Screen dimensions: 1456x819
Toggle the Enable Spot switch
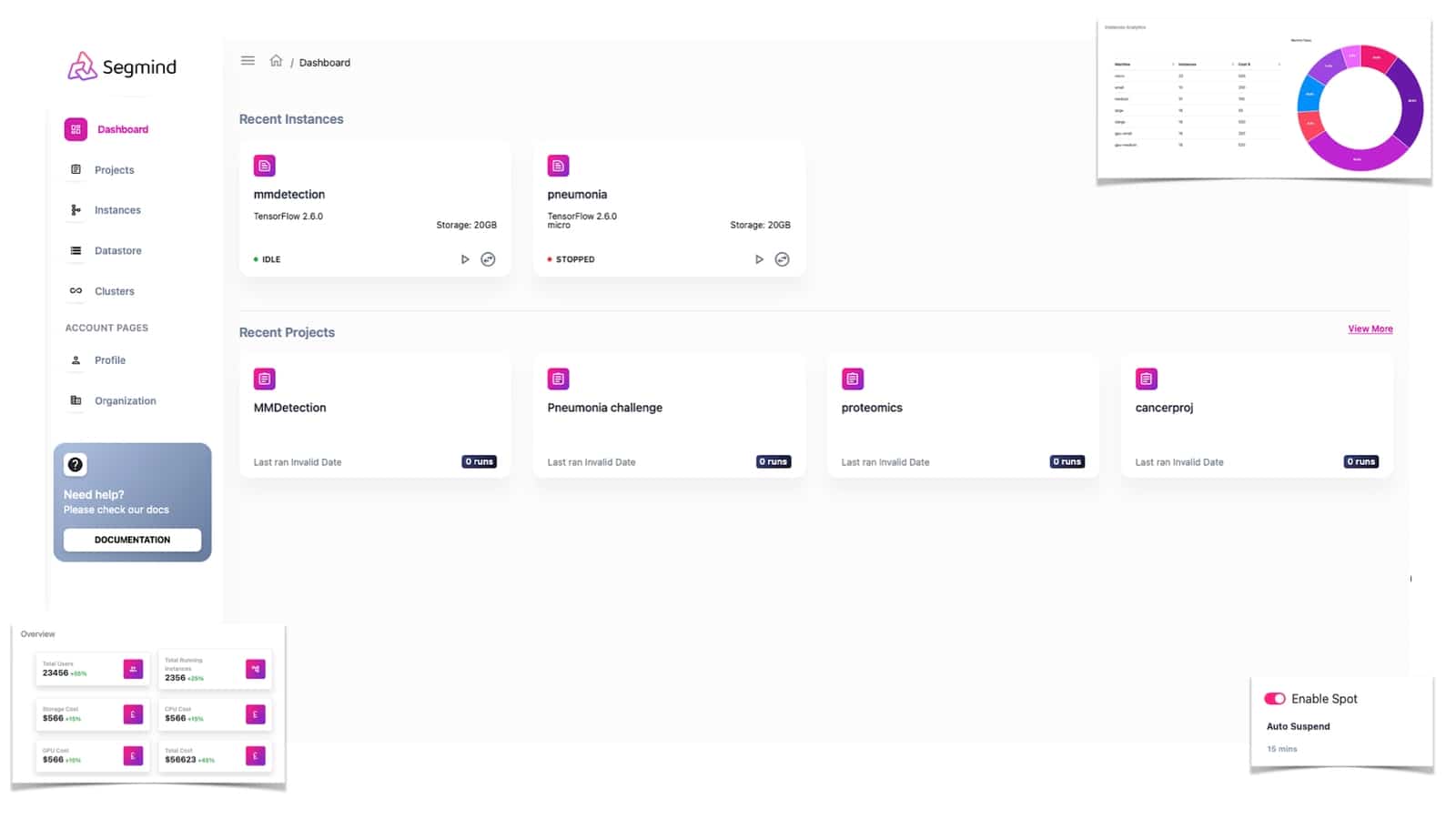pyautogui.click(x=1275, y=699)
